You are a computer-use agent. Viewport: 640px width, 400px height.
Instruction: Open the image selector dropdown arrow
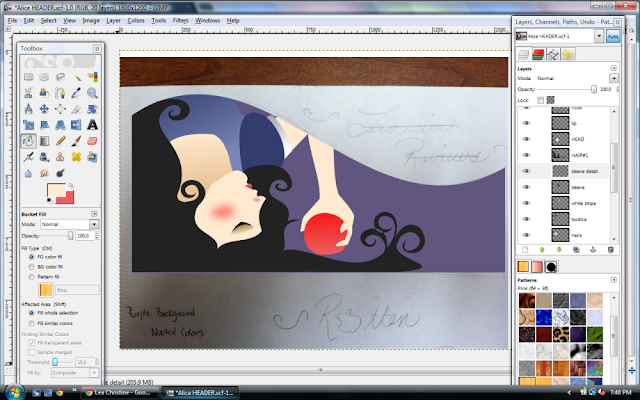pos(599,36)
